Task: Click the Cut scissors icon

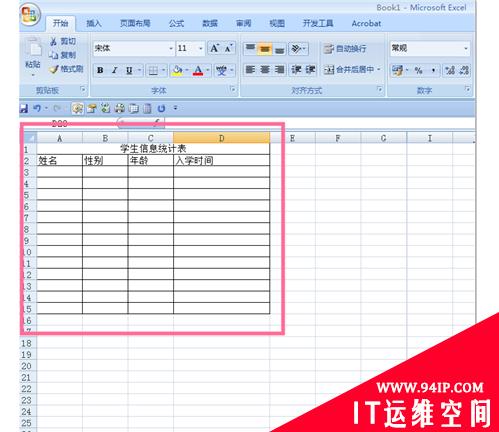Action: pos(53,42)
